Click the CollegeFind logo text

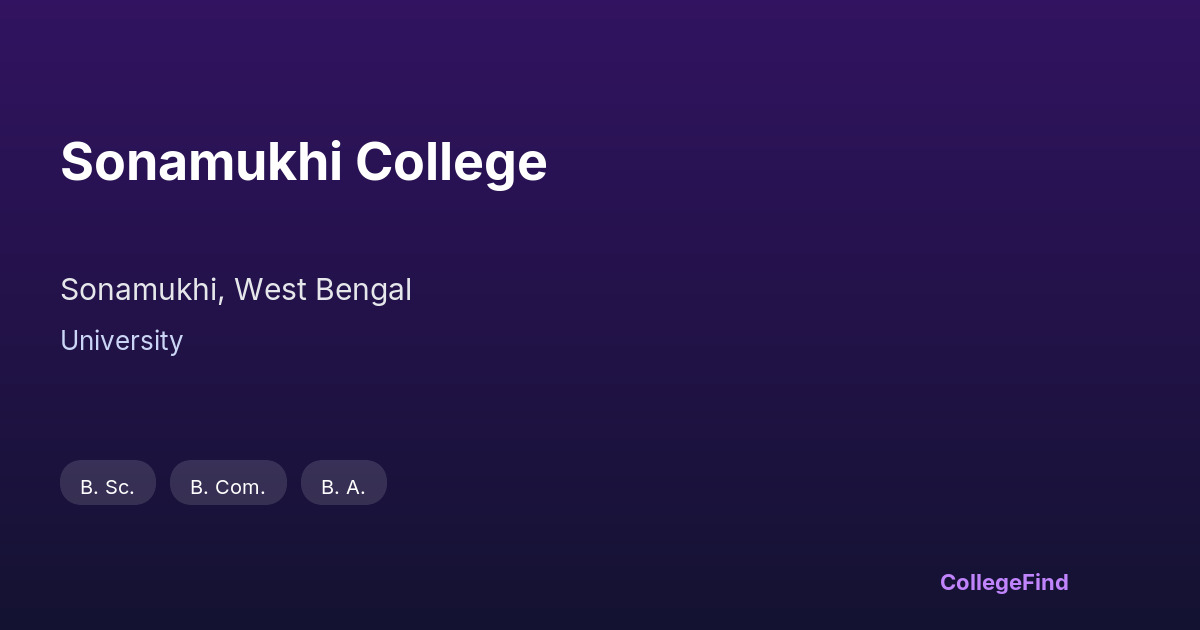click(1004, 582)
